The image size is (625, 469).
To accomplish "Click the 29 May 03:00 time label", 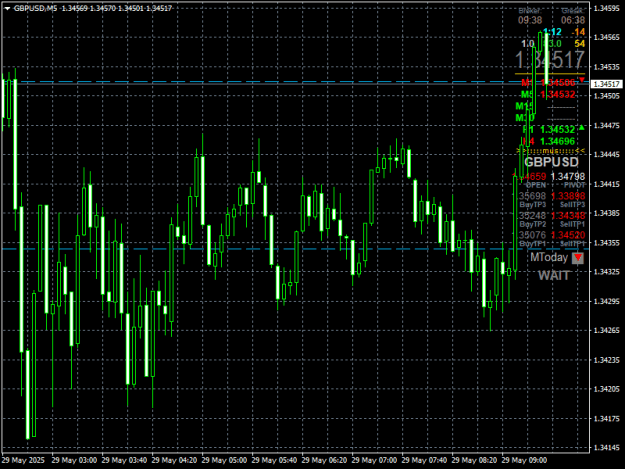I will pos(74,460).
